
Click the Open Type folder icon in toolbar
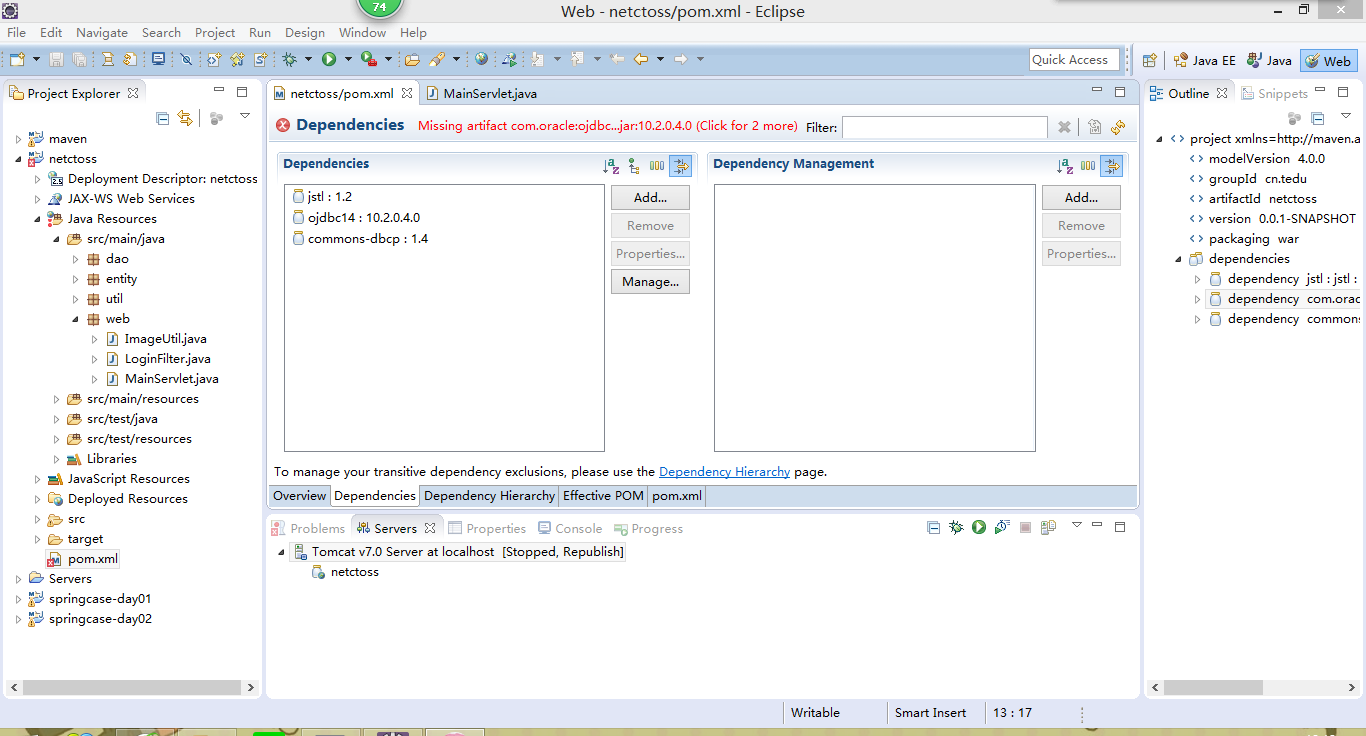(412, 59)
